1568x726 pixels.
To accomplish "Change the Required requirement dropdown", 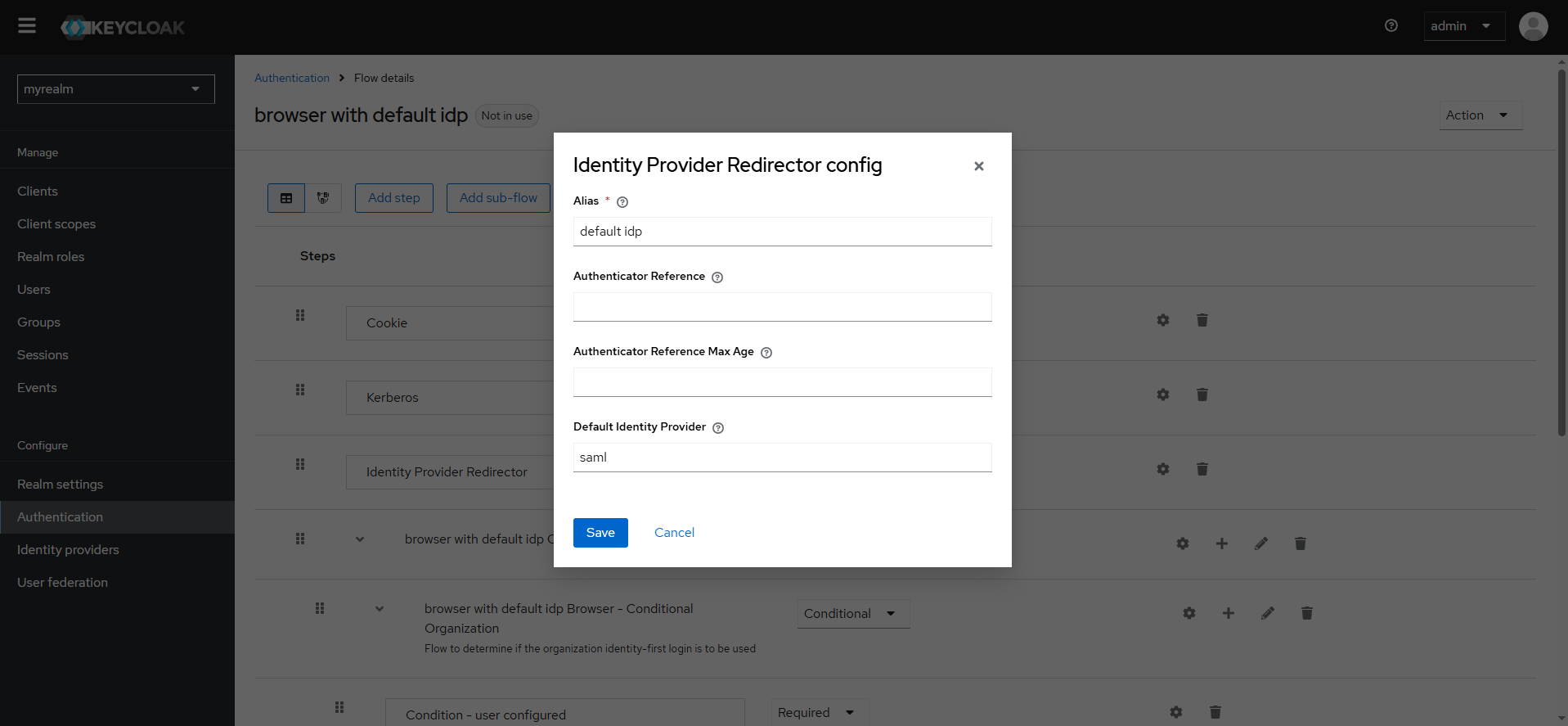I will [x=819, y=713].
